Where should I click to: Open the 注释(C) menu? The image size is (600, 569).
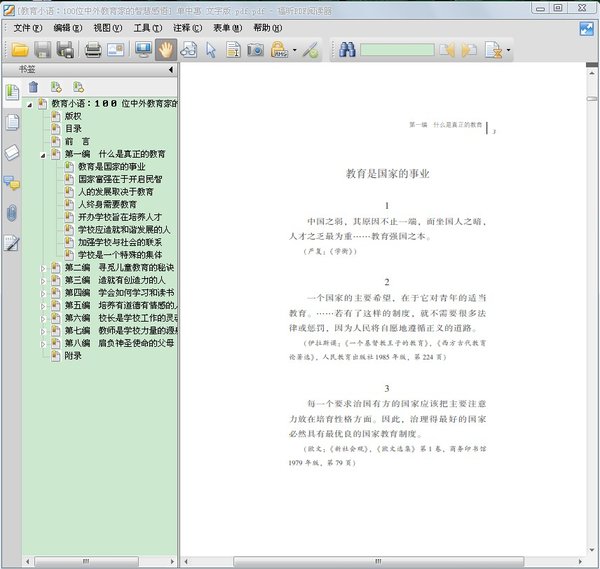[188, 28]
